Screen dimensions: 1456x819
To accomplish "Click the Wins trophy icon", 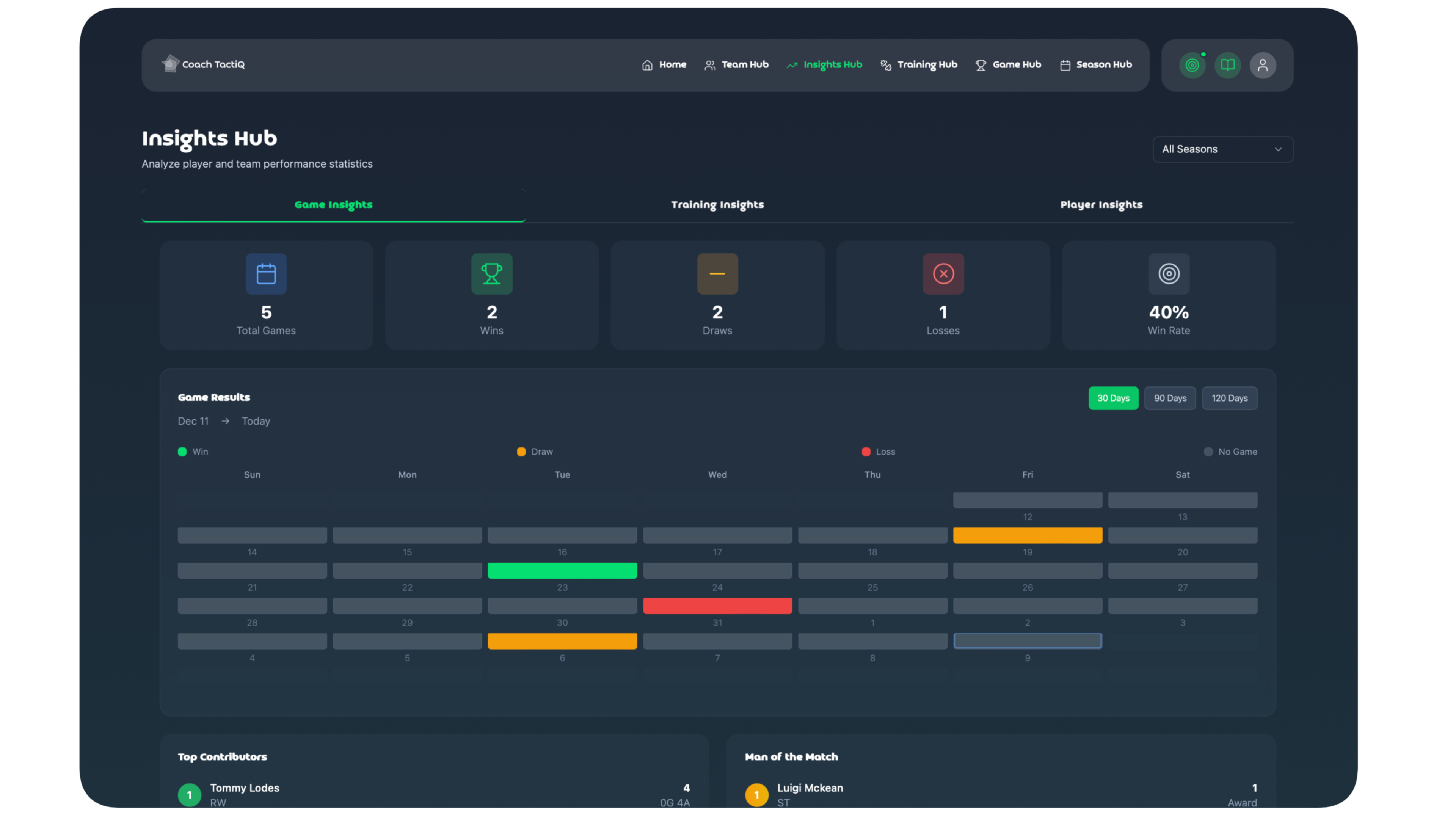I will (491, 273).
